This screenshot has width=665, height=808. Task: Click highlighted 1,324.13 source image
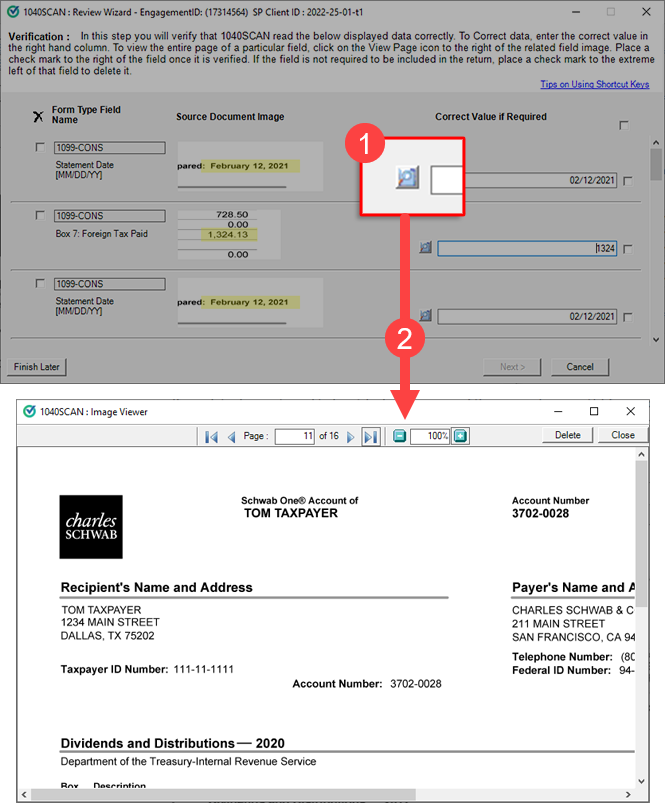[228, 234]
